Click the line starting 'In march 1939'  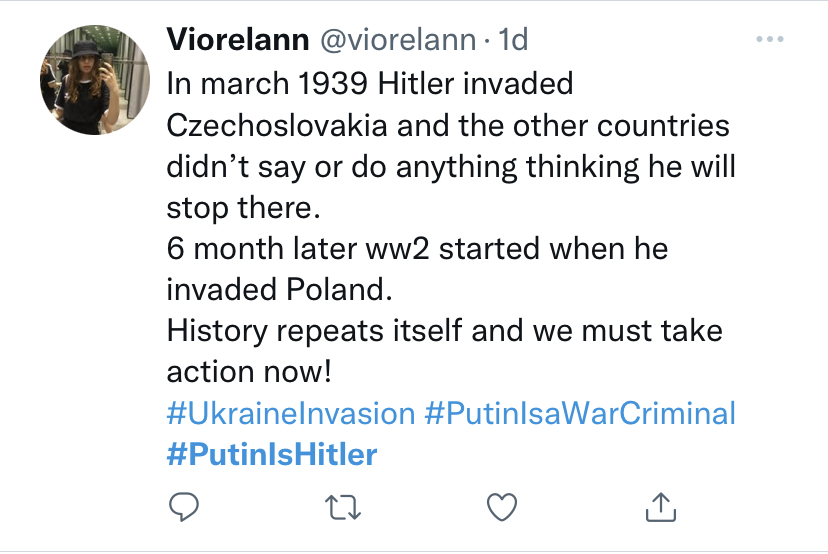[x=370, y=83]
